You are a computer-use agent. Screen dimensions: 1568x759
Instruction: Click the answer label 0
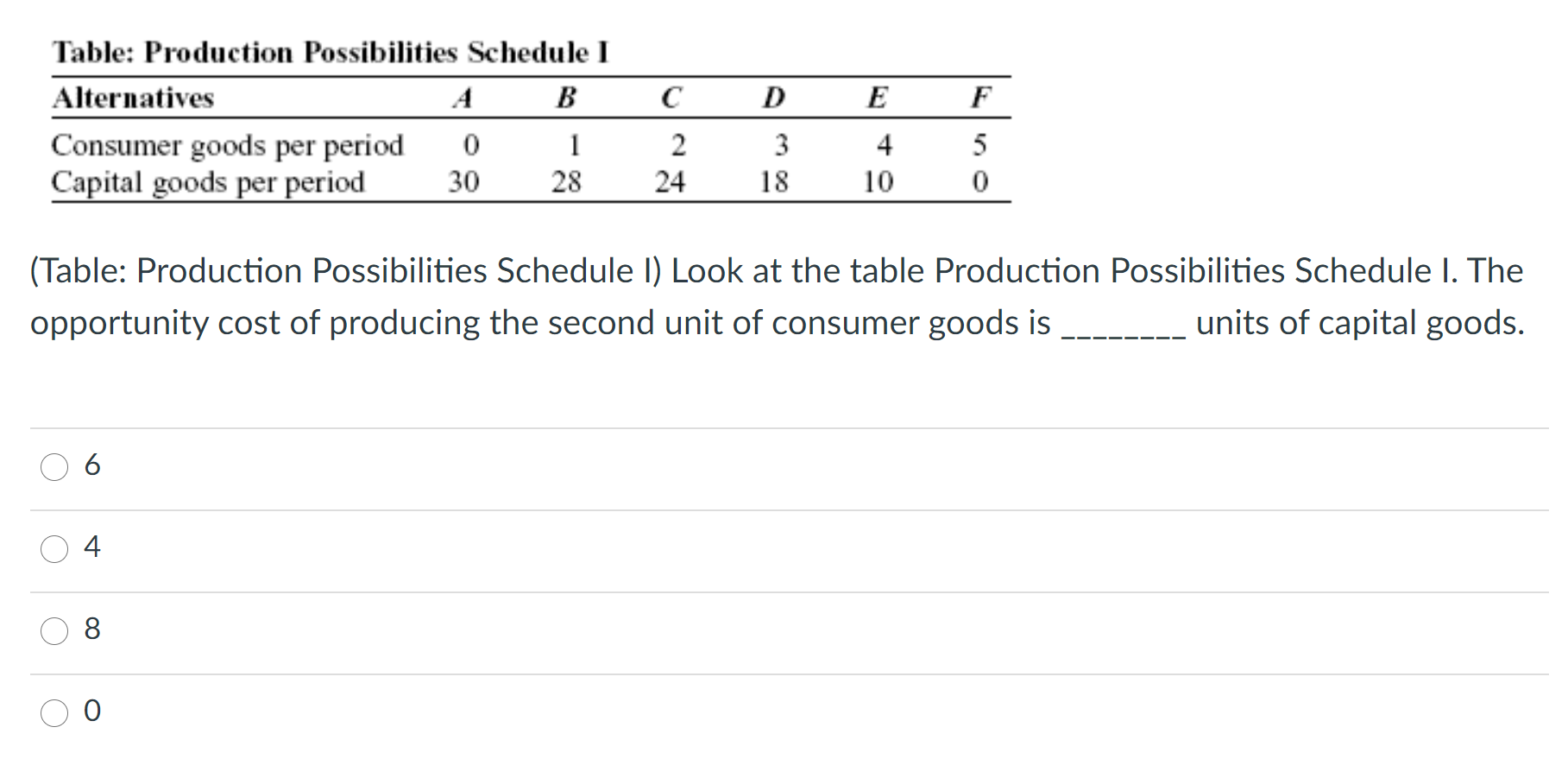(92, 712)
